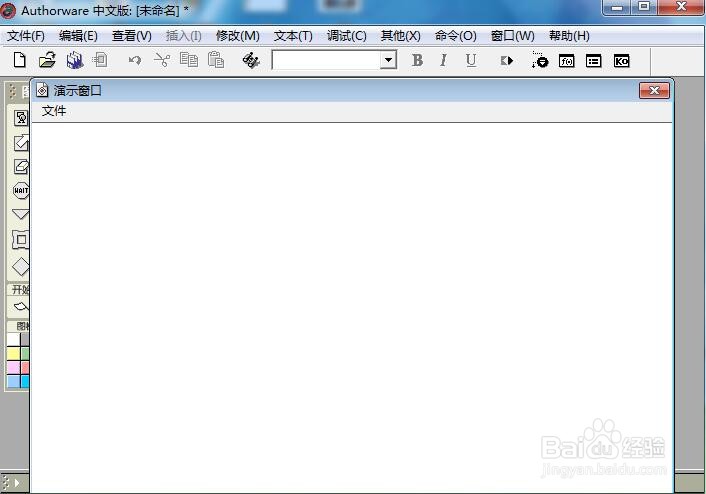The width and height of the screenshot is (706, 494).
Task: Toggle Italic formatting
Action: (x=444, y=60)
